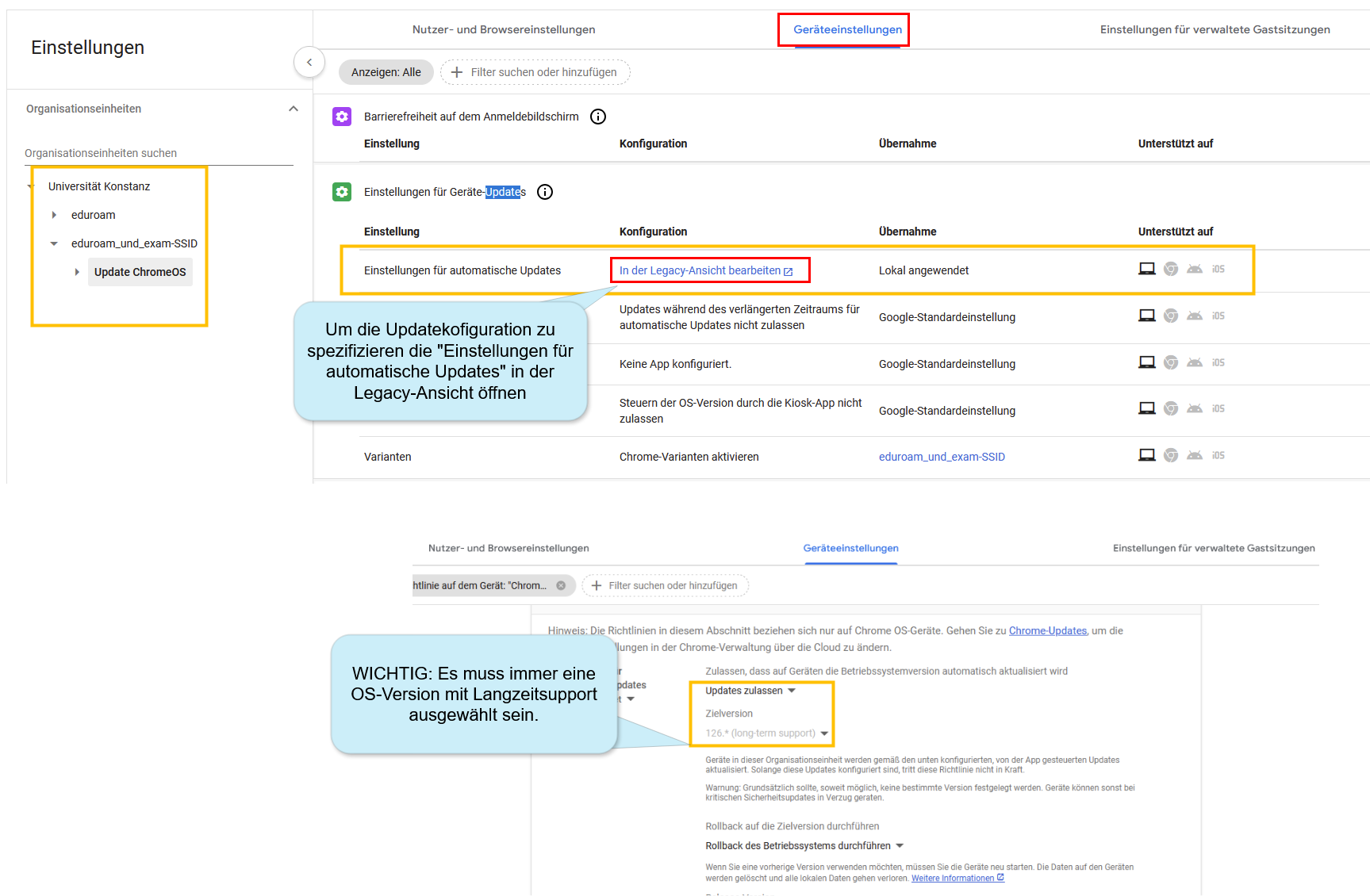Click the Einstellungen für automatische Updates row label
The height and width of the screenshot is (896, 1370).
462,270
